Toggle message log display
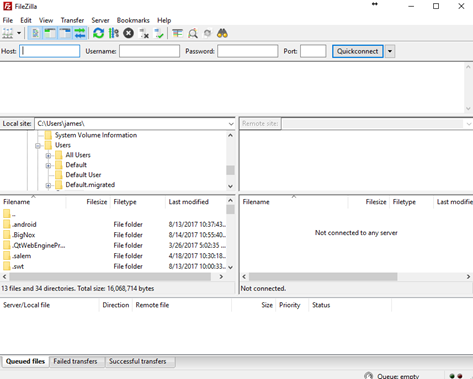 [x=36, y=33]
